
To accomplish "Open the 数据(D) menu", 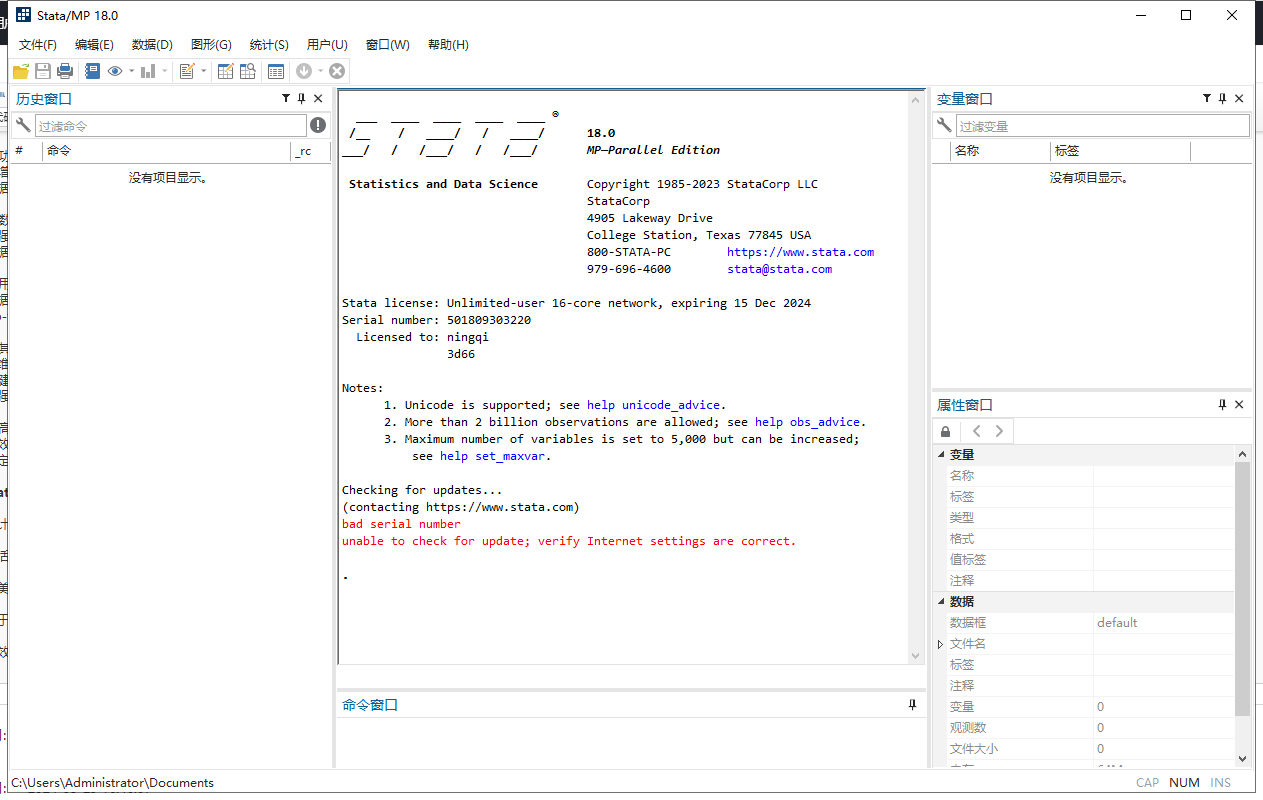I will point(152,44).
